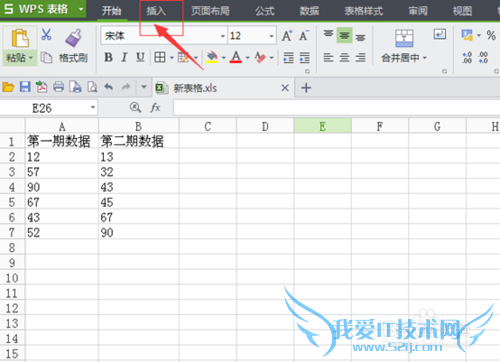The width and height of the screenshot is (500, 362).
Task: Click the Cut scissors icon
Action: (x=46, y=34)
